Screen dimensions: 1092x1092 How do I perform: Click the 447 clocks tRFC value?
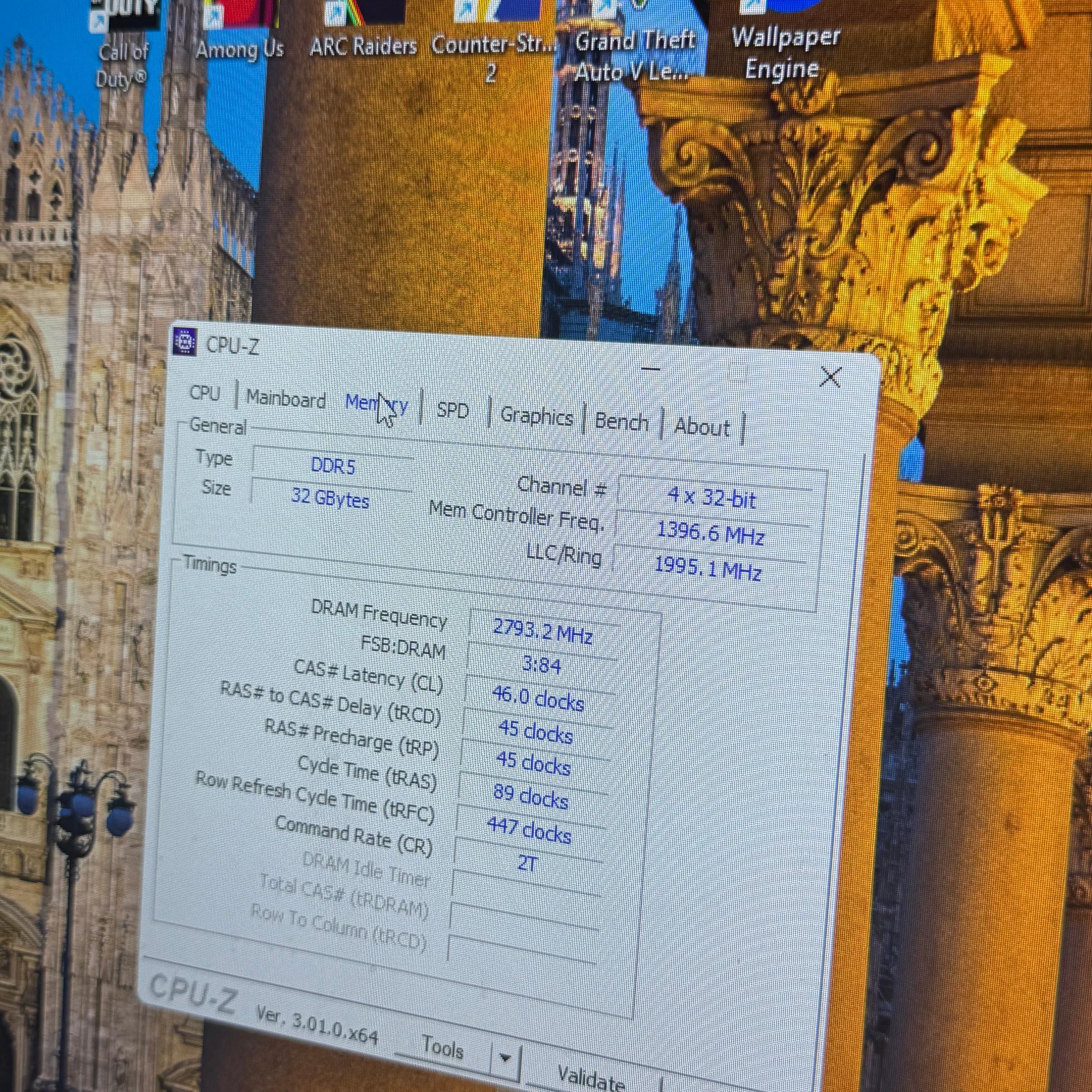pos(528,831)
